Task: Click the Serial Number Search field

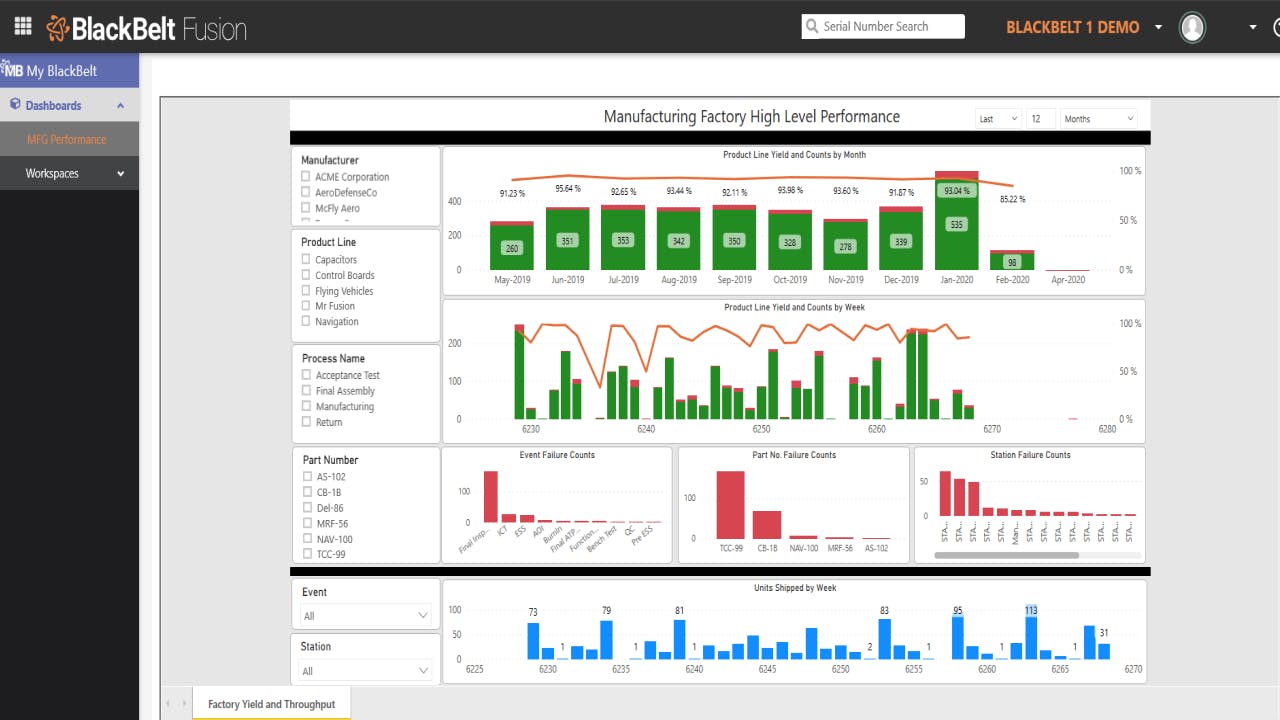Action: tap(883, 26)
